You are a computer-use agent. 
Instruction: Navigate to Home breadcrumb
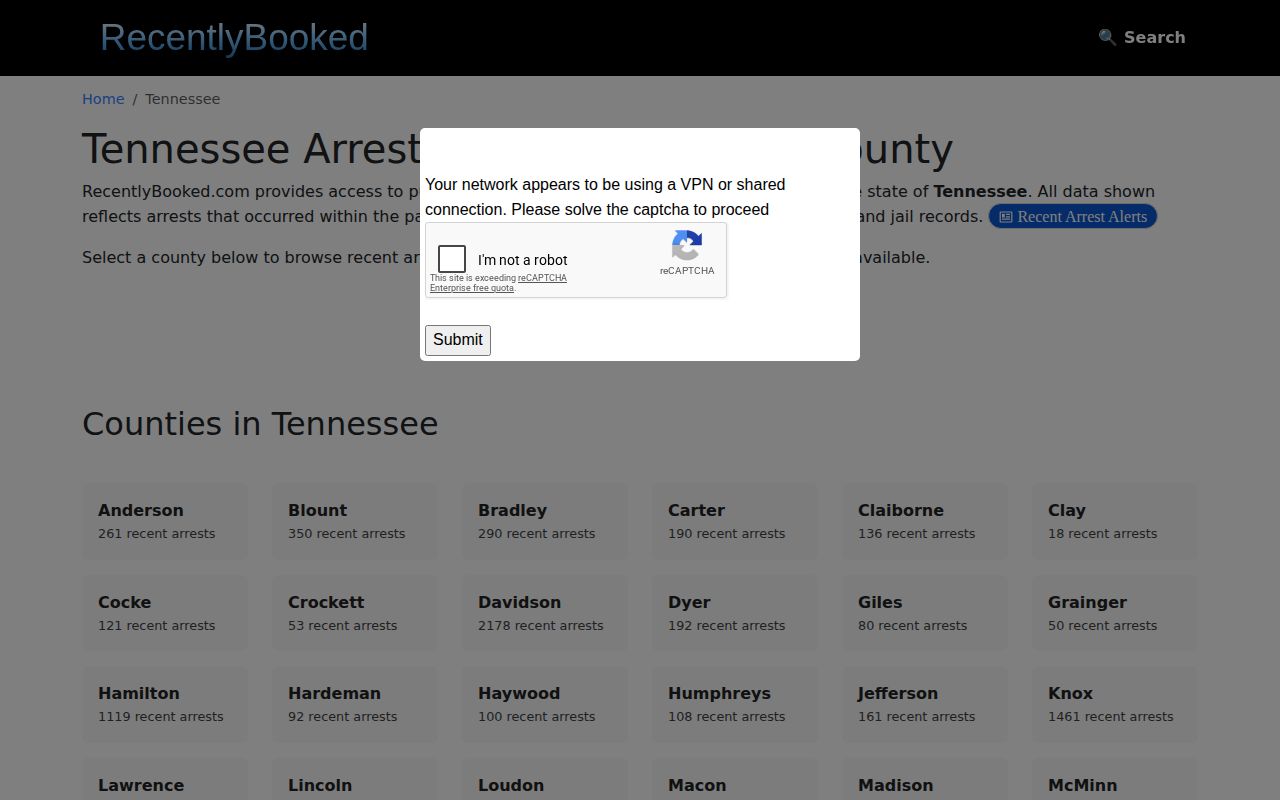point(103,99)
